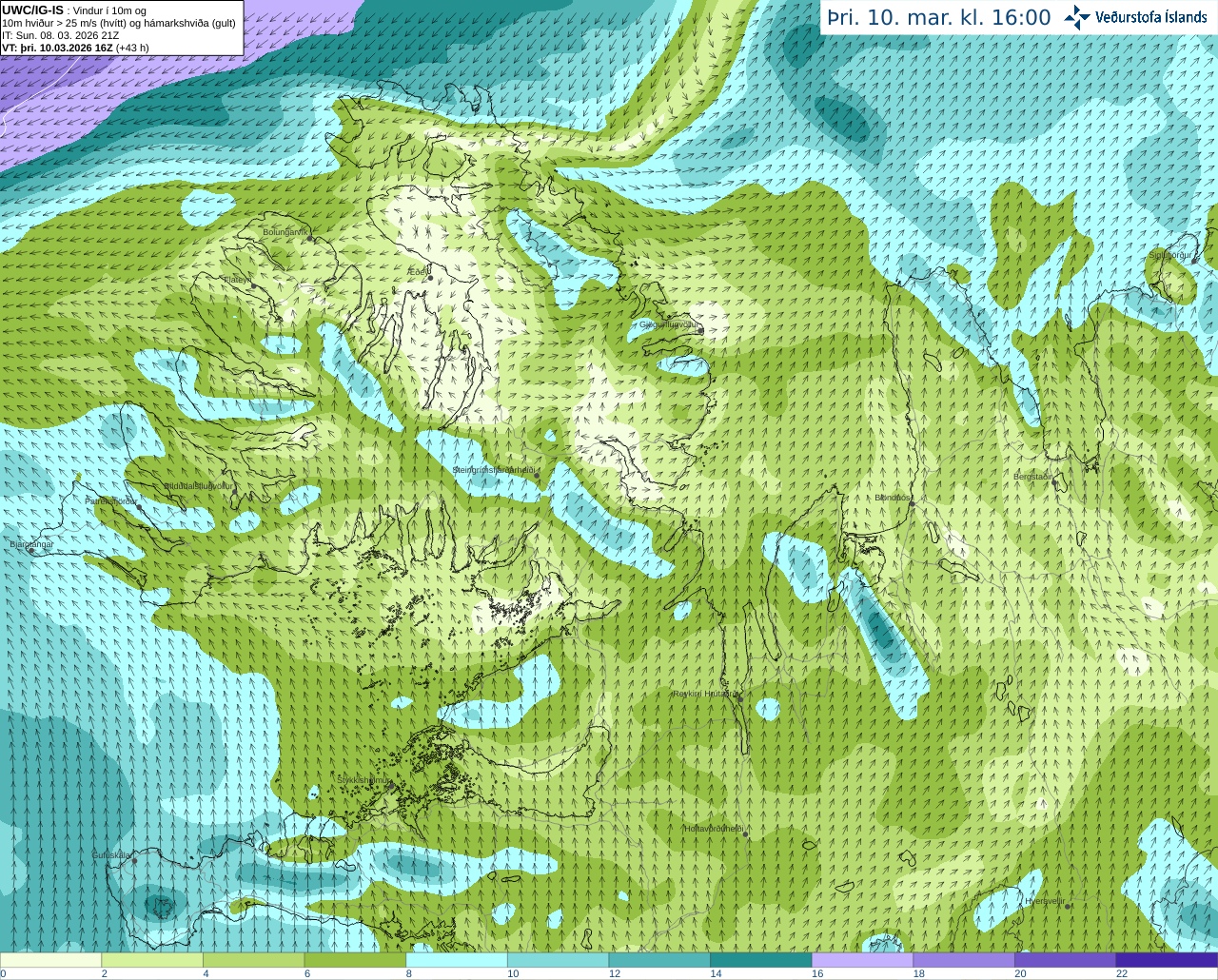
Task: Click the 8–10 m/s light cyan legend swatch
Action: (x=457, y=960)
